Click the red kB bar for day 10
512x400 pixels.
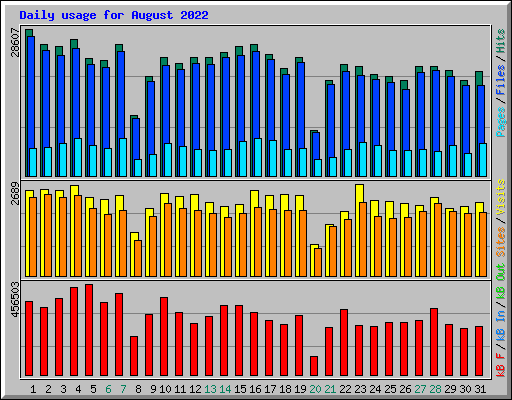164,337
